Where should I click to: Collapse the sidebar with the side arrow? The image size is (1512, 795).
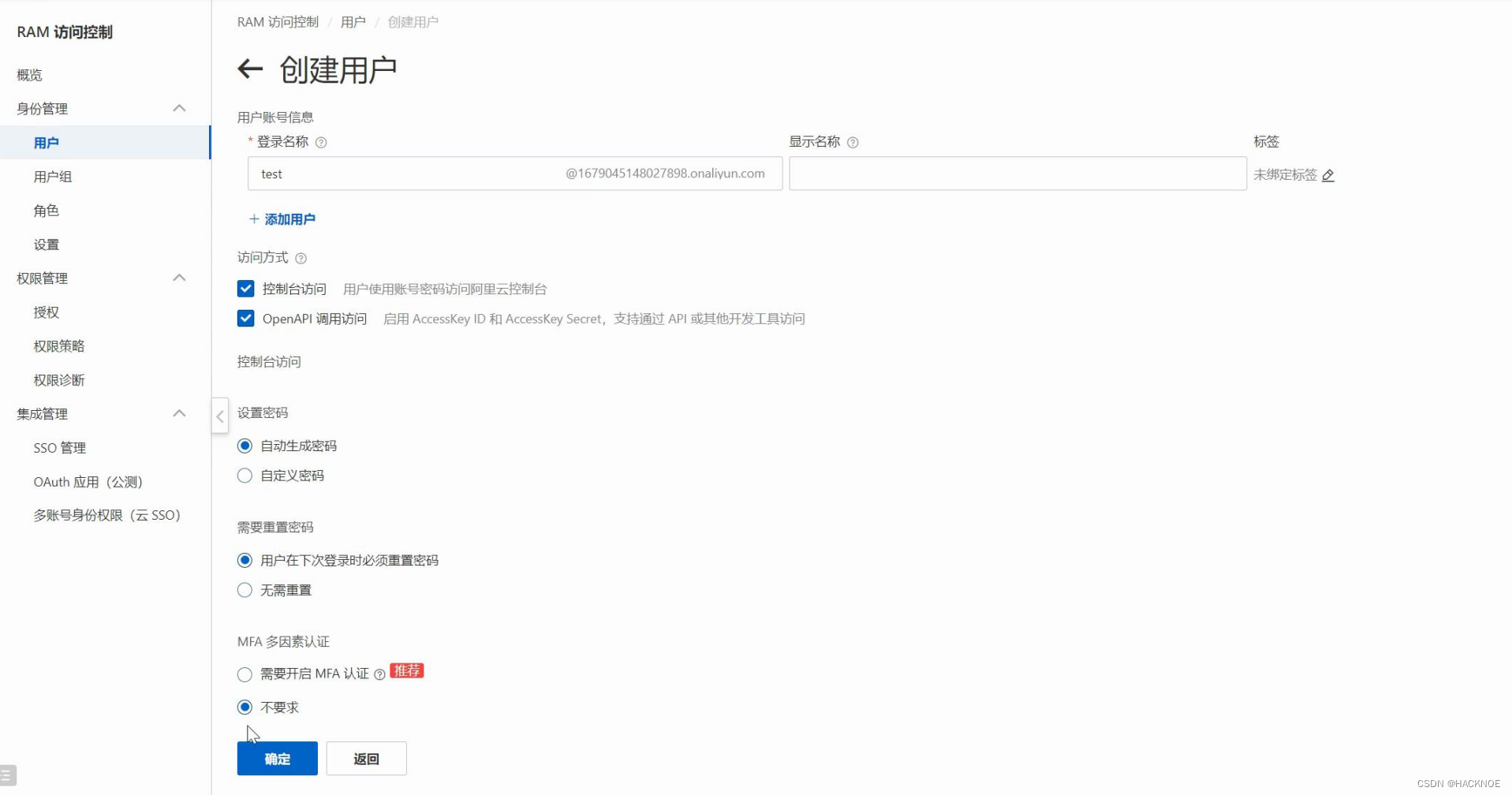point(220,416)
